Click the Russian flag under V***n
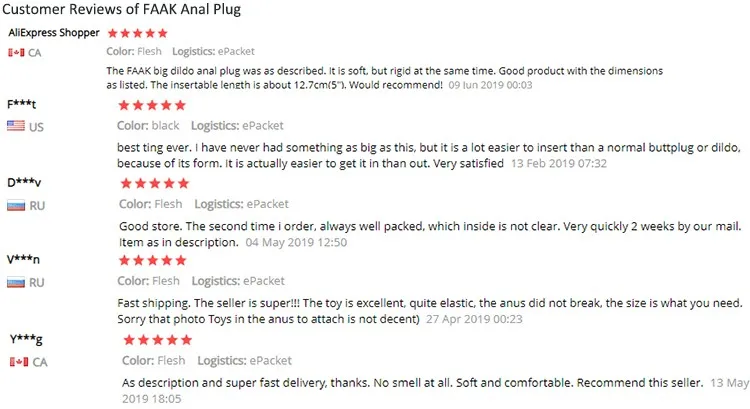The width and height of the screenshot is (750, 409). tap(15, 283)
